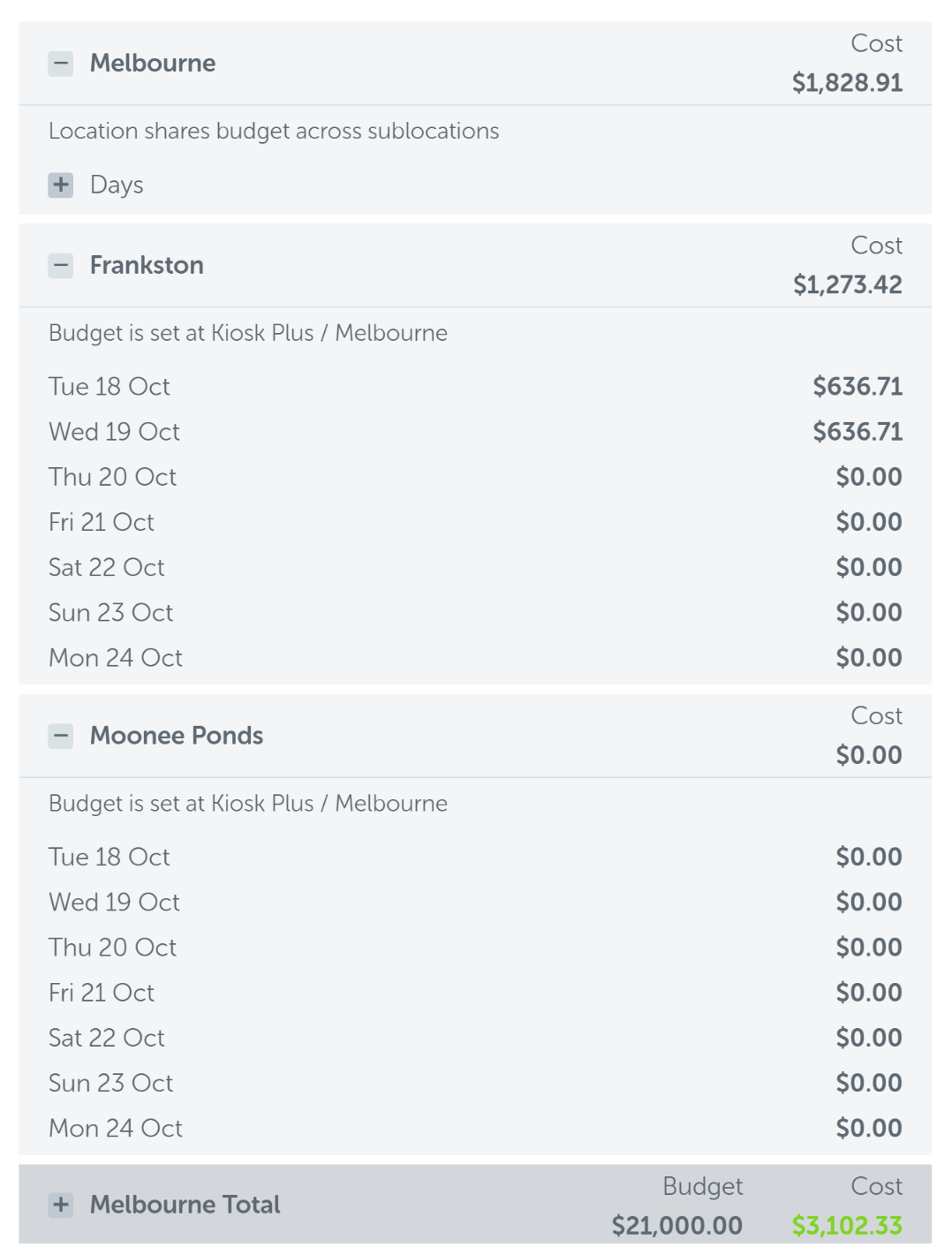Select Frankston Mon 24 Oct row
This screenshot has height=1255, width=952.
pos(475,658)
